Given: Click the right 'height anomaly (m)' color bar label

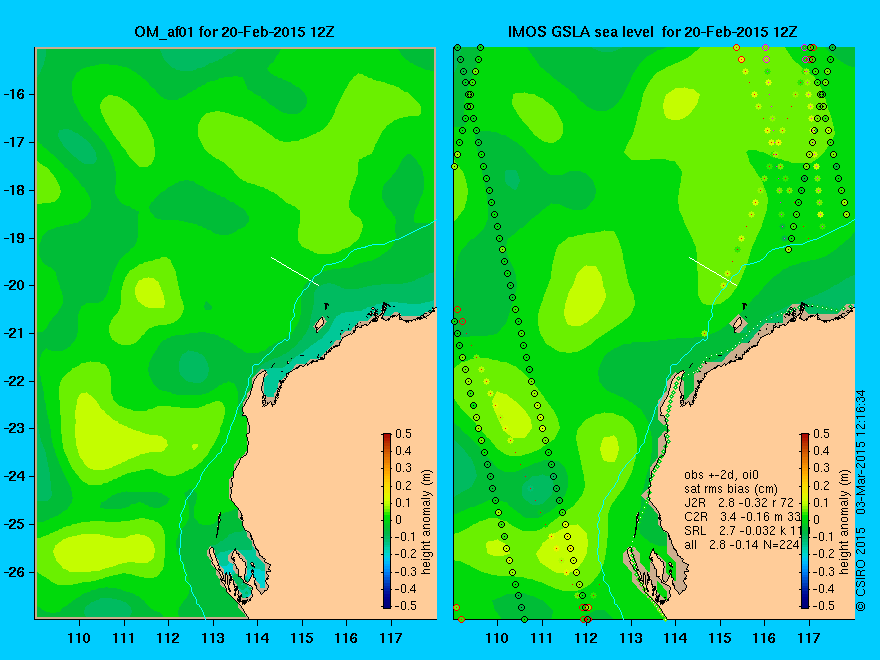Looking at the screenshot, I should coord(845,522).
